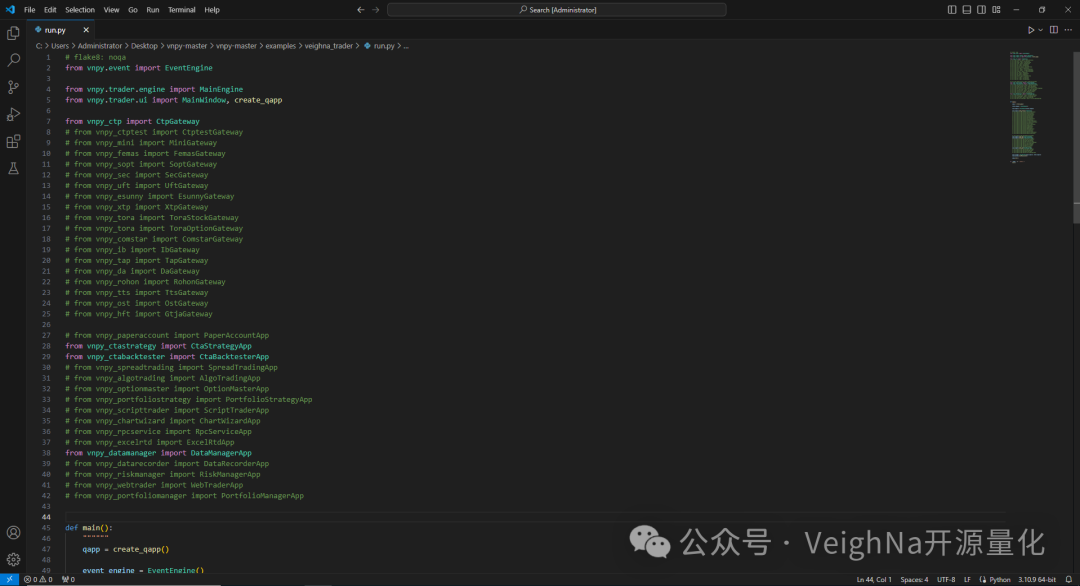The image size is (1080, 586).
Task: Expand the veighna_trader breadcrumb folder
Action: [x=331, y=46]
